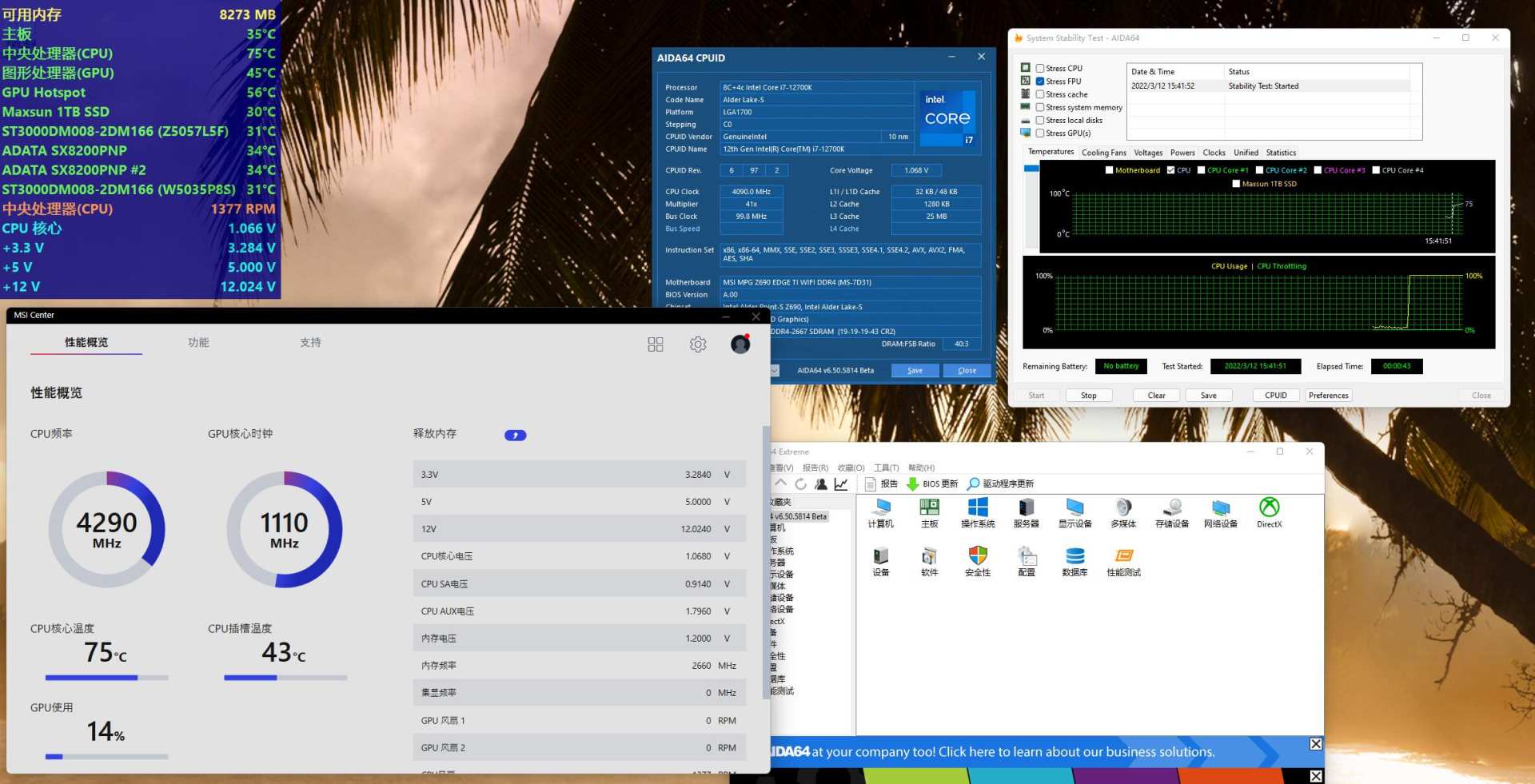
Task: Open the Multimedia speaker icon in AIDA64
Action: tap(1123, 513)
